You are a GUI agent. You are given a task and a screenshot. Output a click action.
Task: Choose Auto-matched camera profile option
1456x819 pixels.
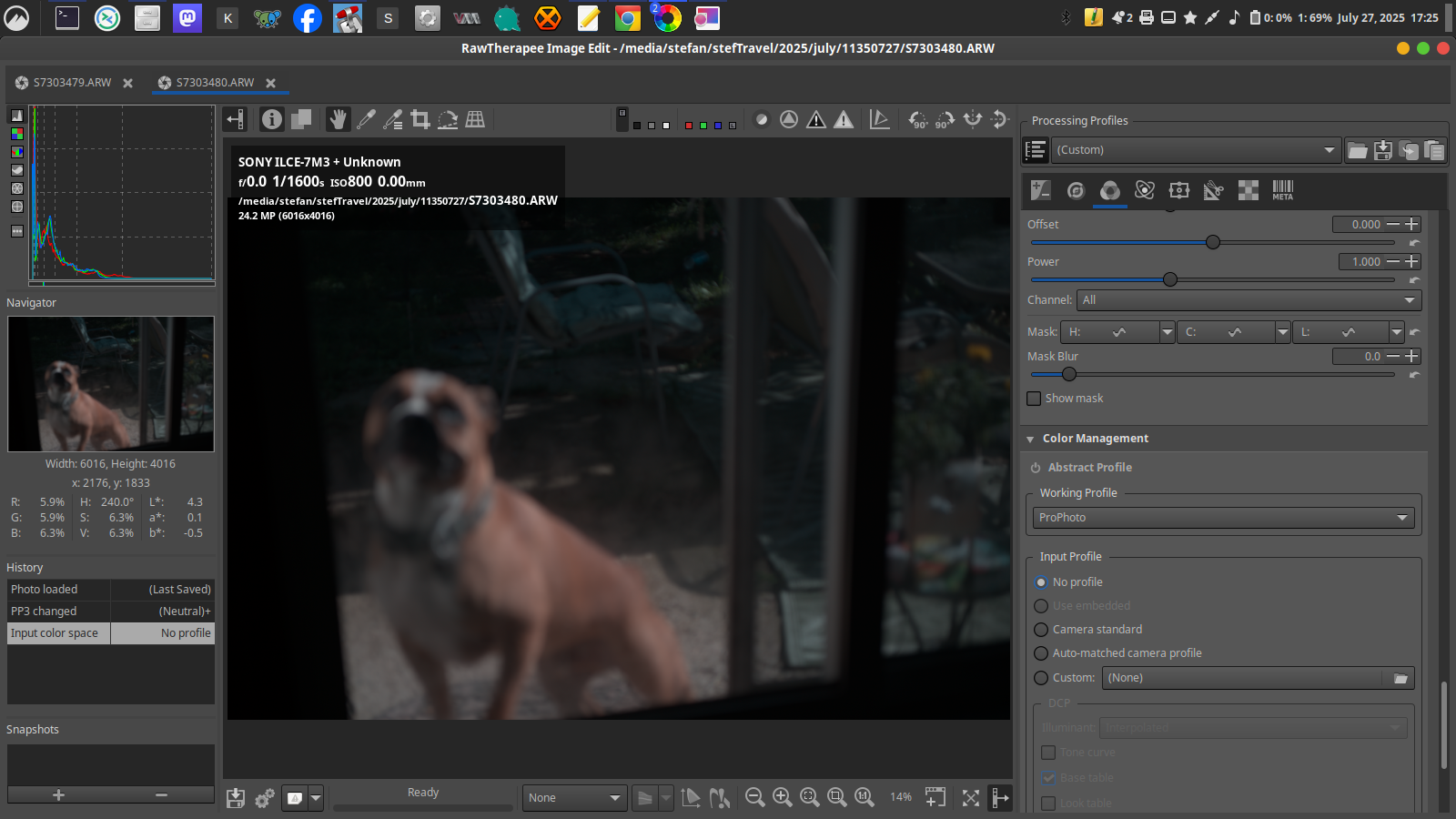point(1041,653)
